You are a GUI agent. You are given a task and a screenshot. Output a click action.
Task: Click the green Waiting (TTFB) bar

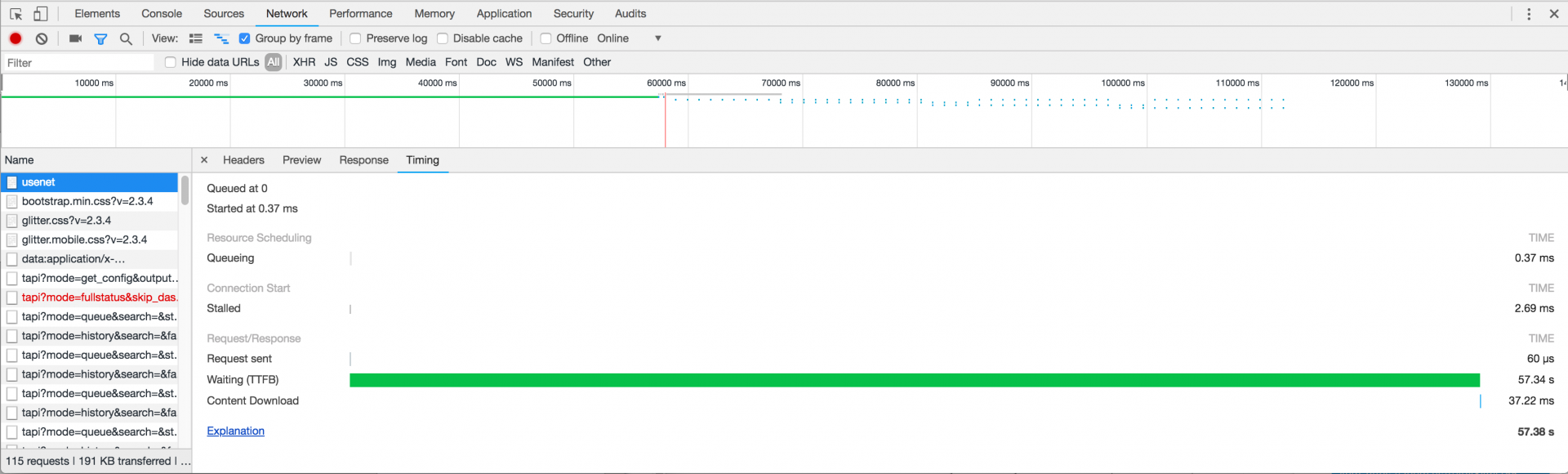tap(915, 380)
